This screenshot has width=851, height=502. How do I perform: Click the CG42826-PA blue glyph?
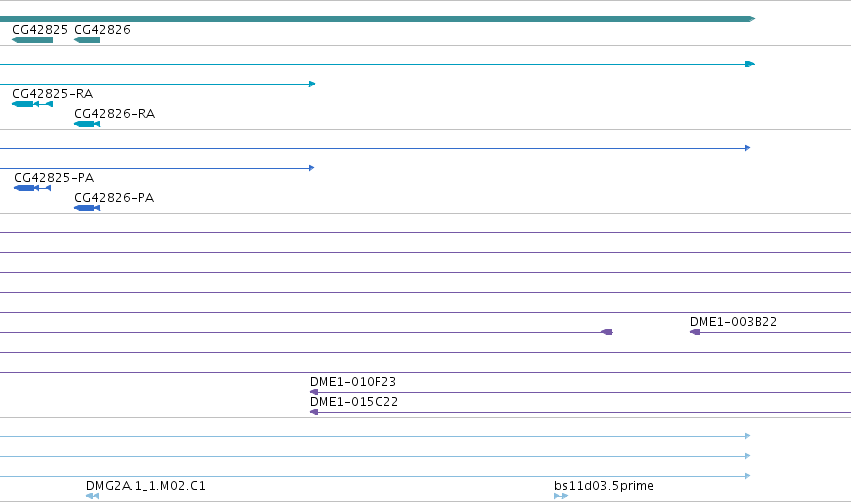pyautogui.click(x=87, y=208)
